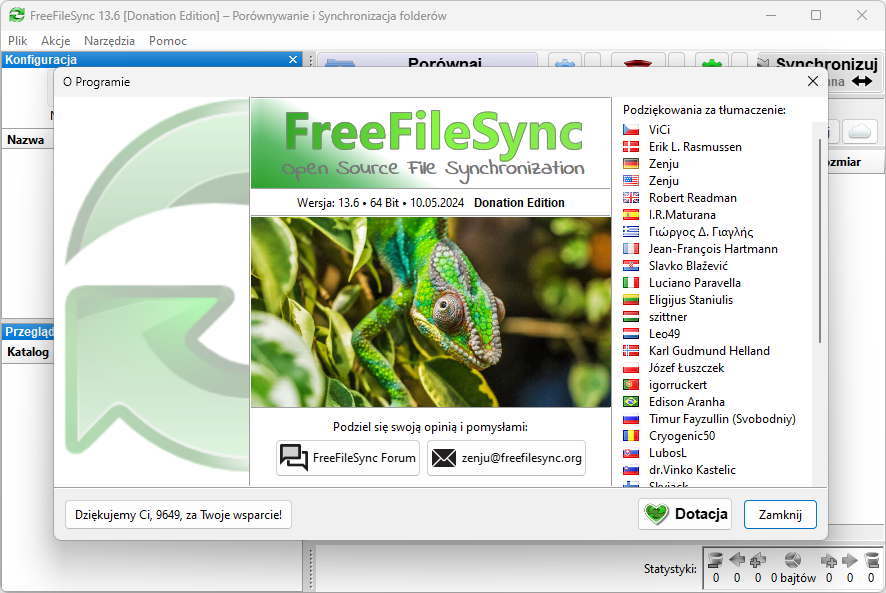Click Zamknij to close the dialog
This screenshot has width=886, height=593.
(x=780, y=514)
